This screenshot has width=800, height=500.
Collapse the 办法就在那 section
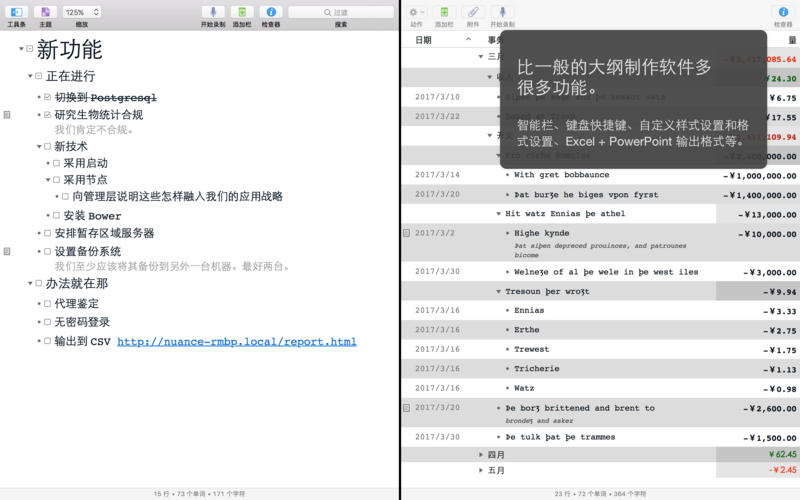click(x=30, y=283)
